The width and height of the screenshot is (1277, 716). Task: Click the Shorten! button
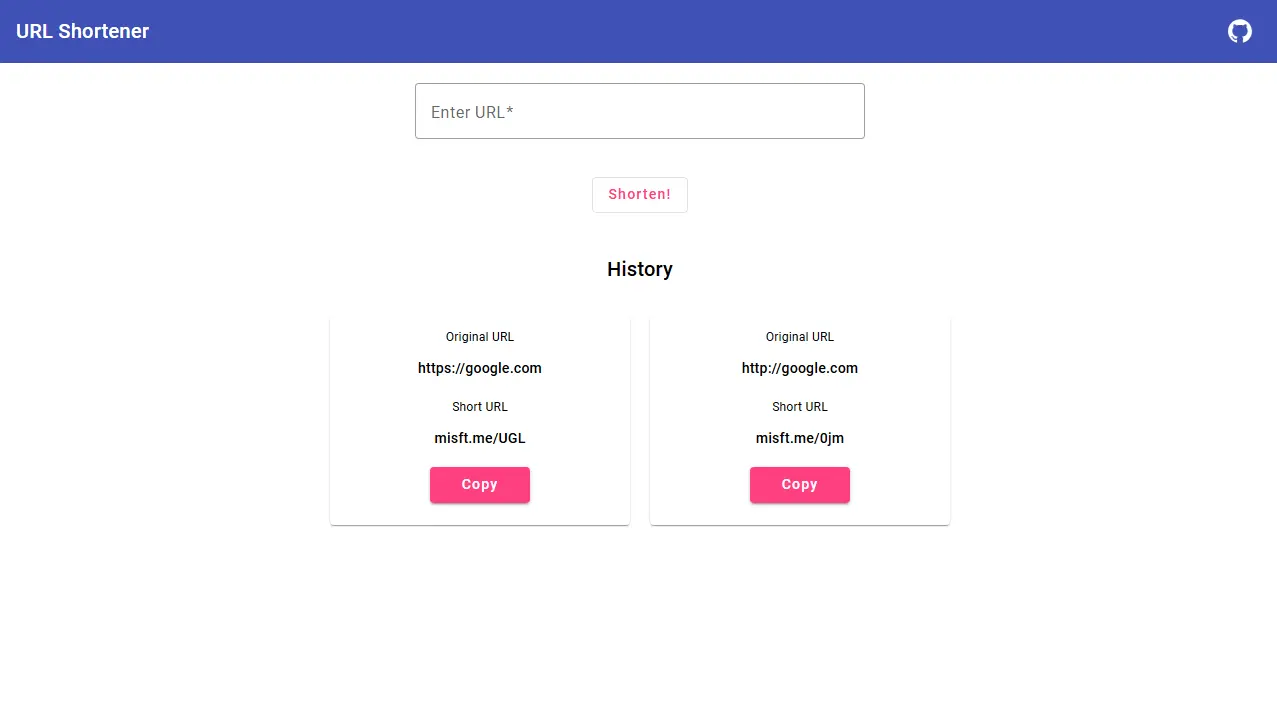coord(639,194)
